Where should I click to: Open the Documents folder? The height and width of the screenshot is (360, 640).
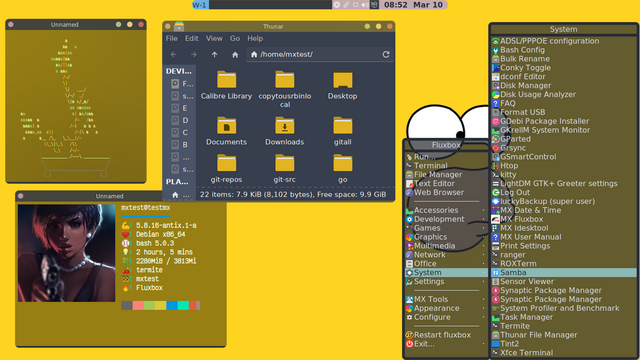click(x=226, y=131)
